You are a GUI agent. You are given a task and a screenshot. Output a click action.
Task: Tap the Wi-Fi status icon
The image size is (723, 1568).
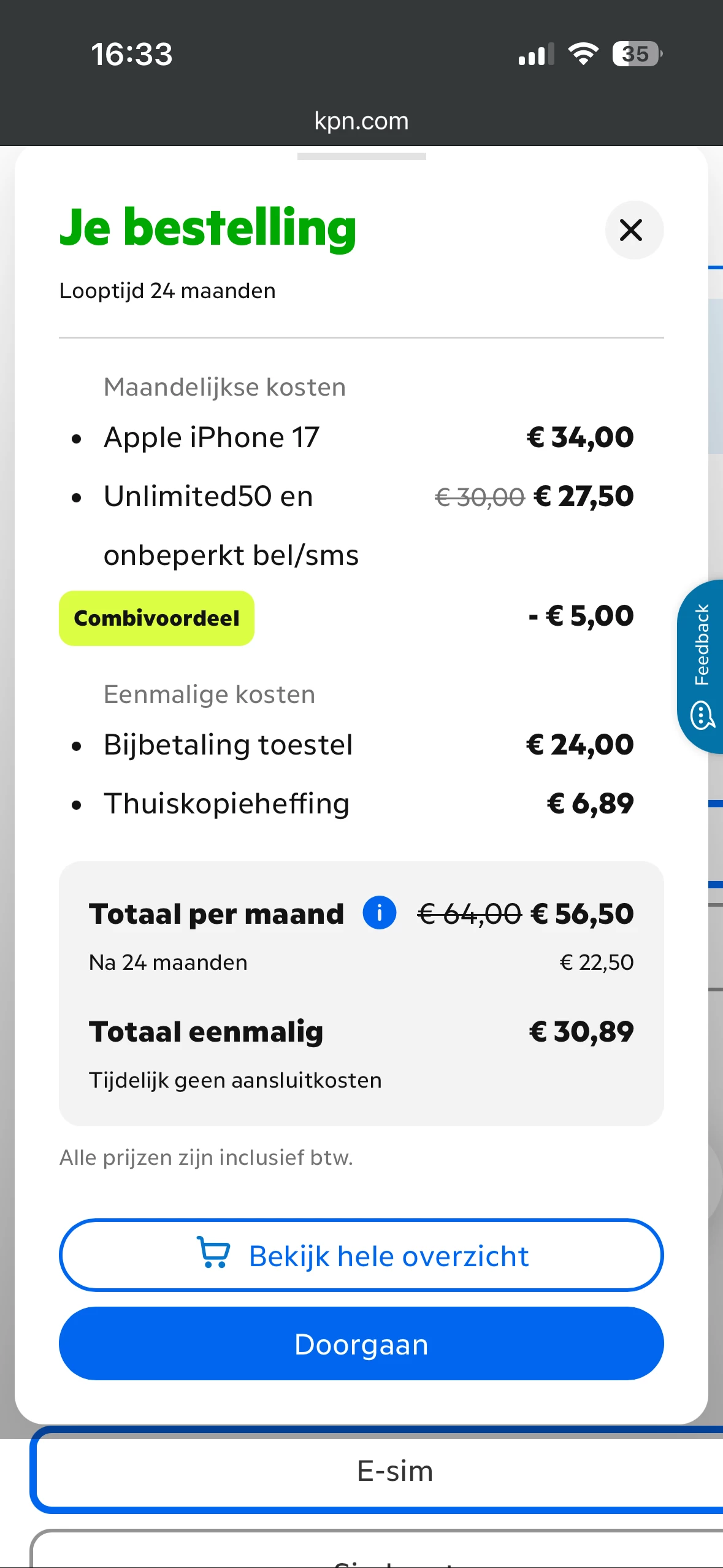[583, 54]
